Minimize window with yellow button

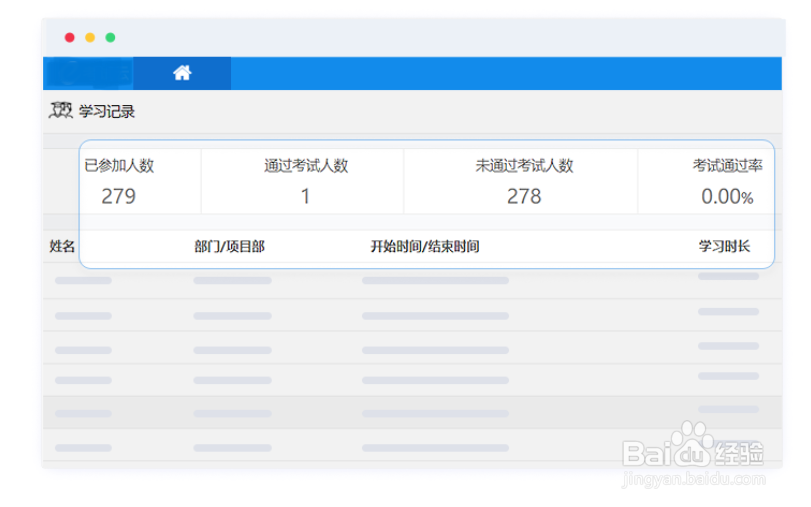pyautogui.click(x=90, y=37)
